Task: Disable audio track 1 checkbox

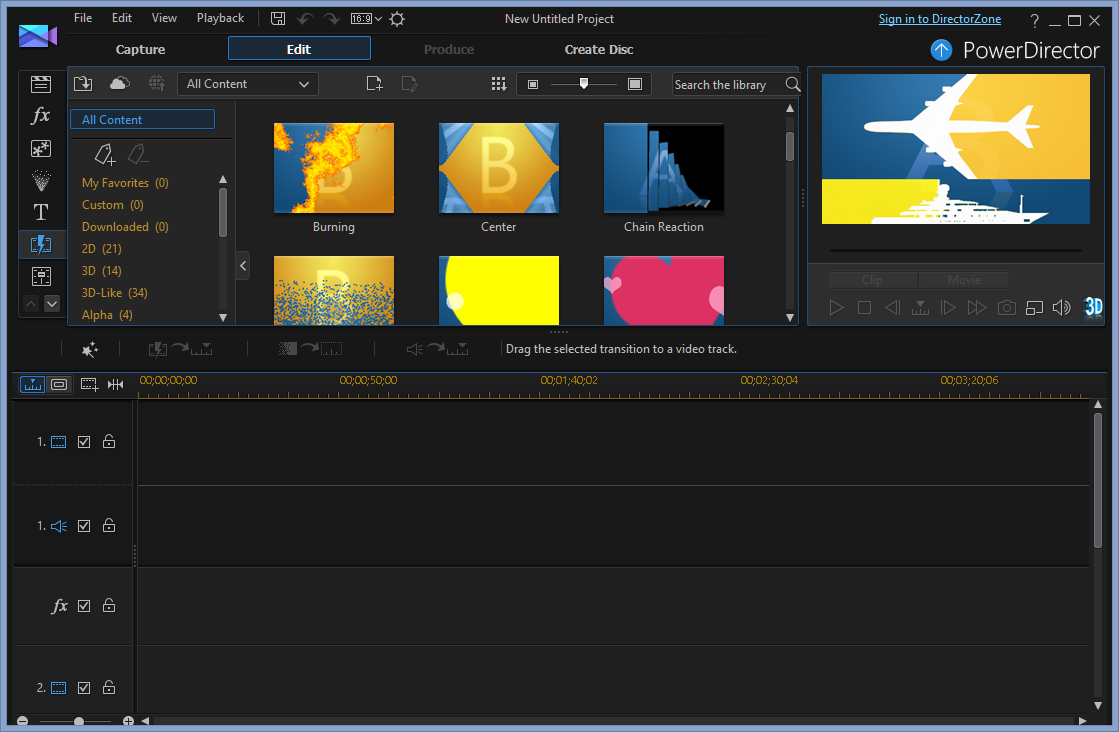Action: (x=84, y=526)
